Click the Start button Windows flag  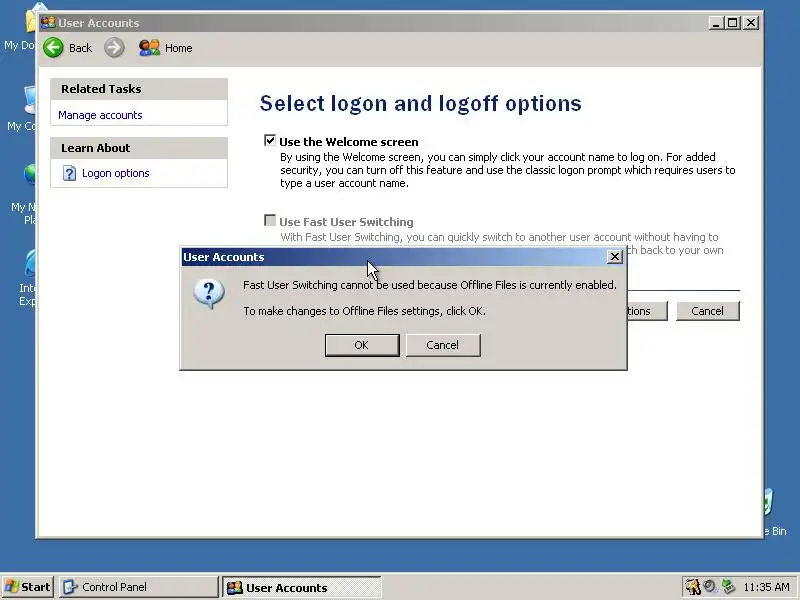pyautogui.click(x=11, y=587)
